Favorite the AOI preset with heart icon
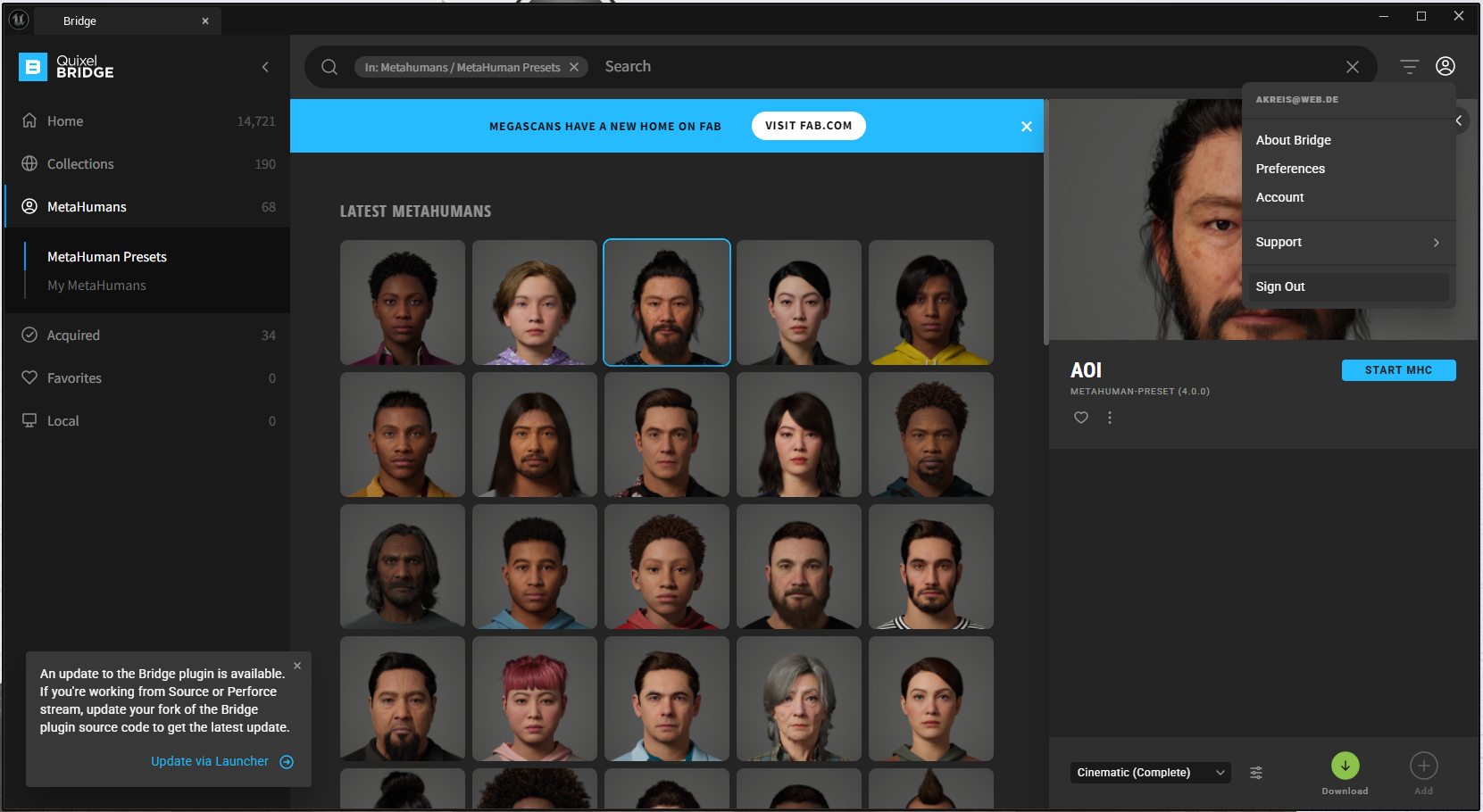The image size is (1483, 812). coord(1080,418)
